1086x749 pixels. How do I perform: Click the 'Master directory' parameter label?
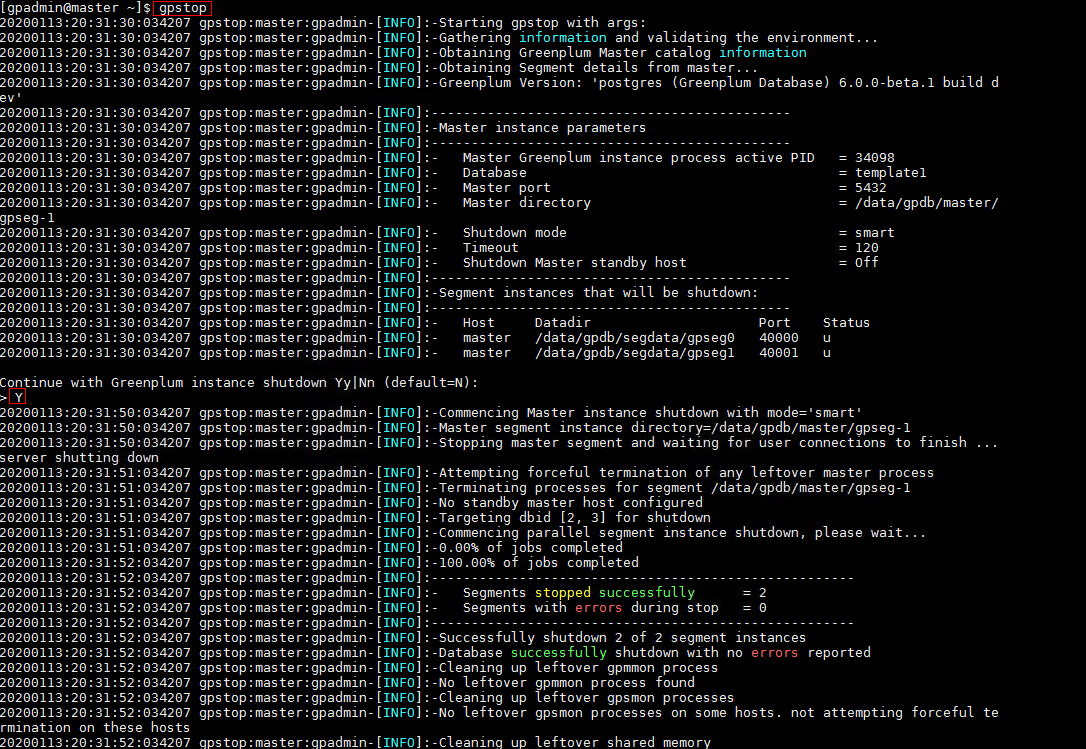coord(526,203)
